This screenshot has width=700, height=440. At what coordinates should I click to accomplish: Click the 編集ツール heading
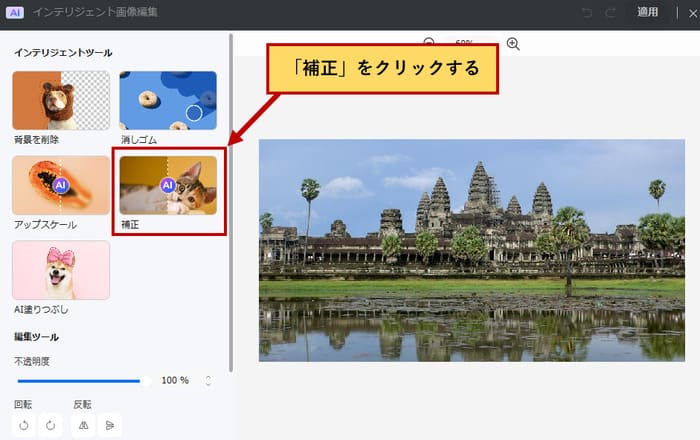point(36,337)
